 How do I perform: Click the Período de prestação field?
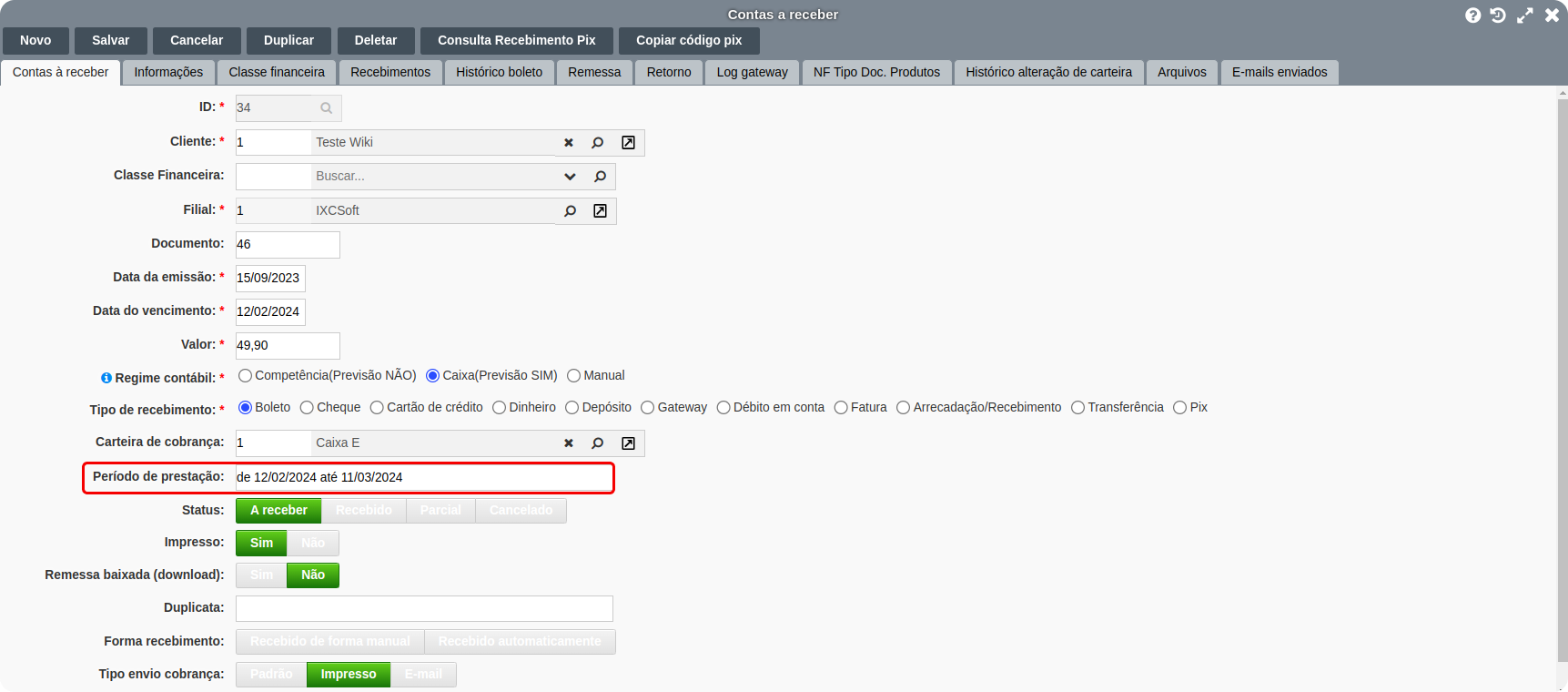pyautogui.click(x=424, y=478)
